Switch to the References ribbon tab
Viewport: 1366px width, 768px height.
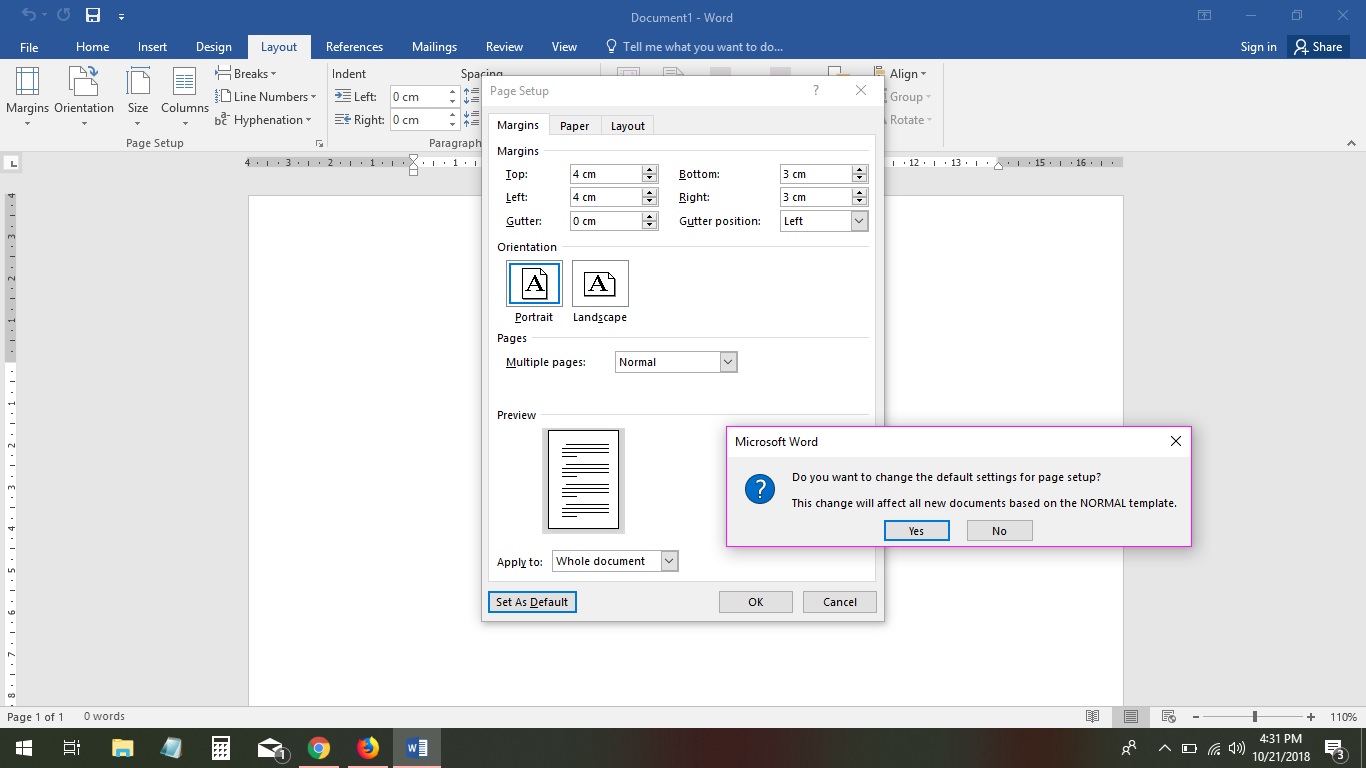354,47
